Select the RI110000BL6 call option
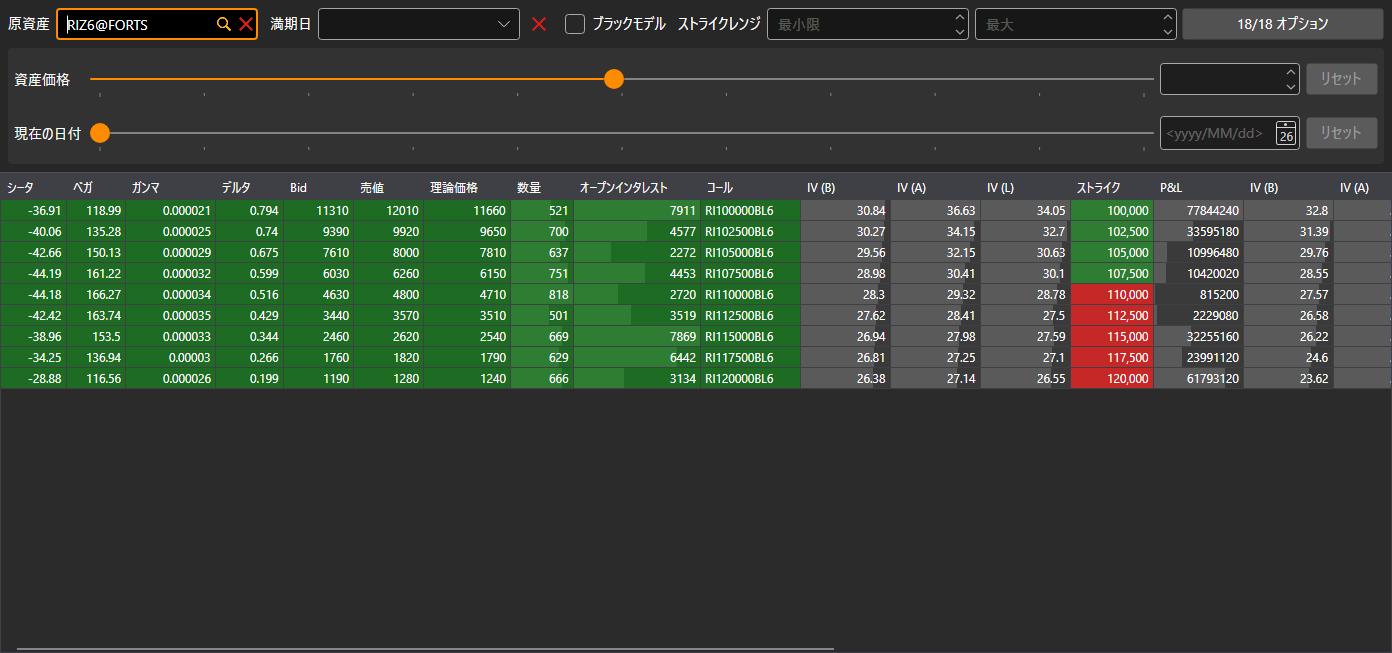The height and width of the screenshot is (653, 1392). click(750, 294)
